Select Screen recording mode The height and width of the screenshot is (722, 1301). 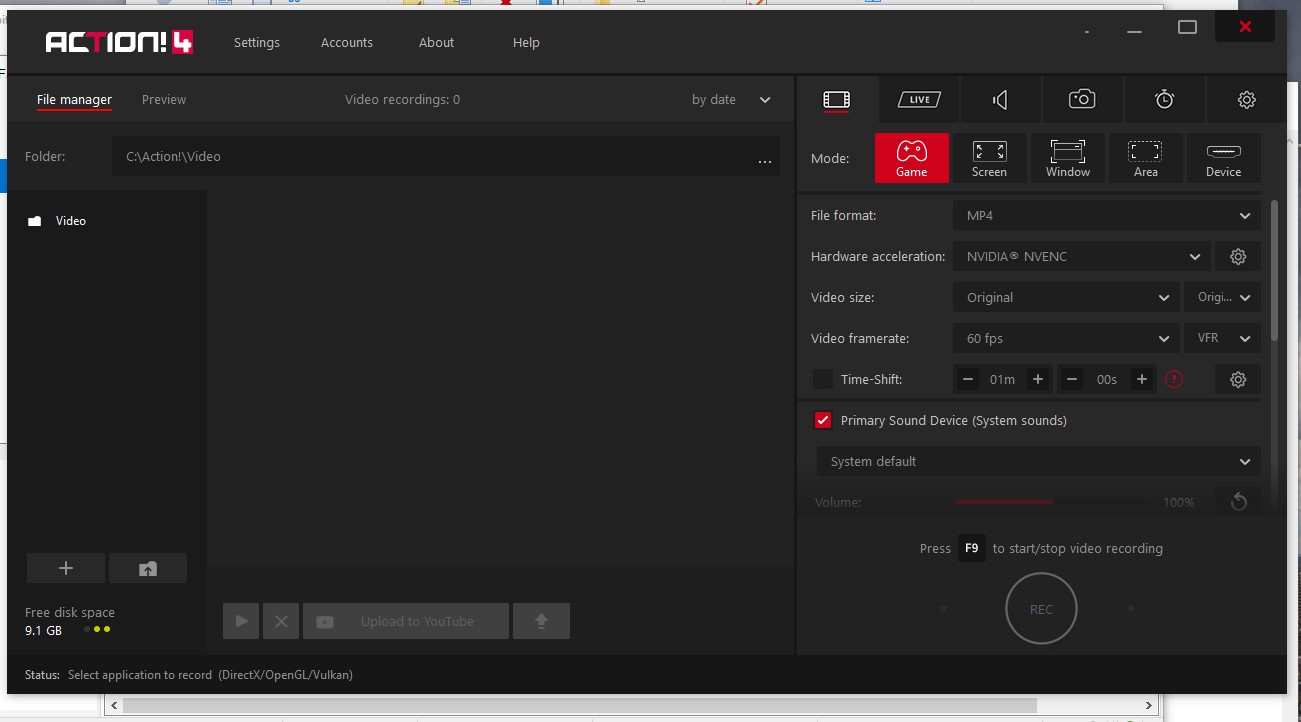point(989,158)
